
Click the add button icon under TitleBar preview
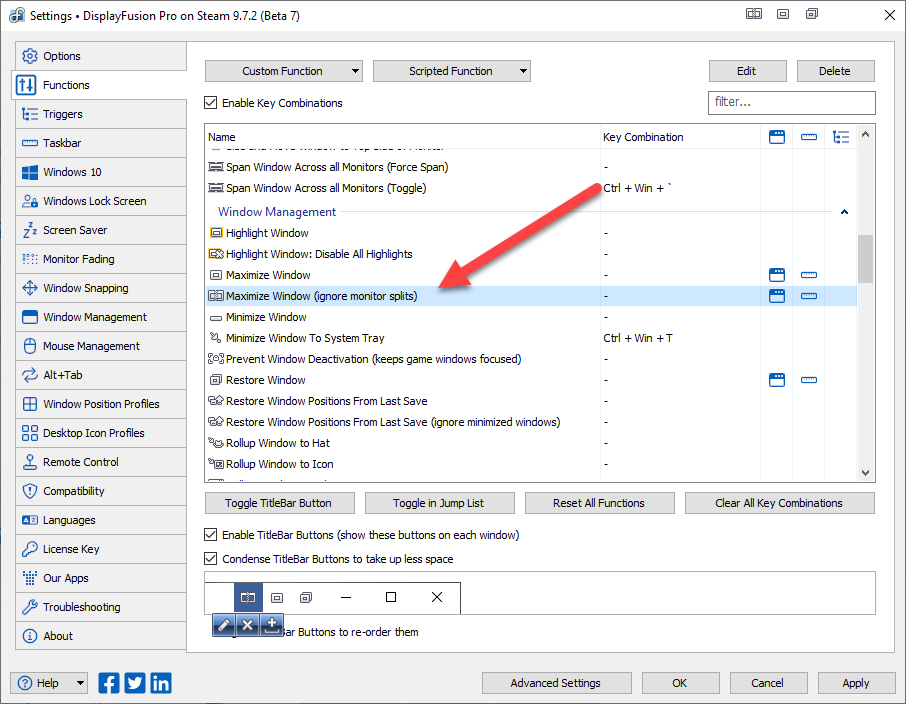click(271, 625)
